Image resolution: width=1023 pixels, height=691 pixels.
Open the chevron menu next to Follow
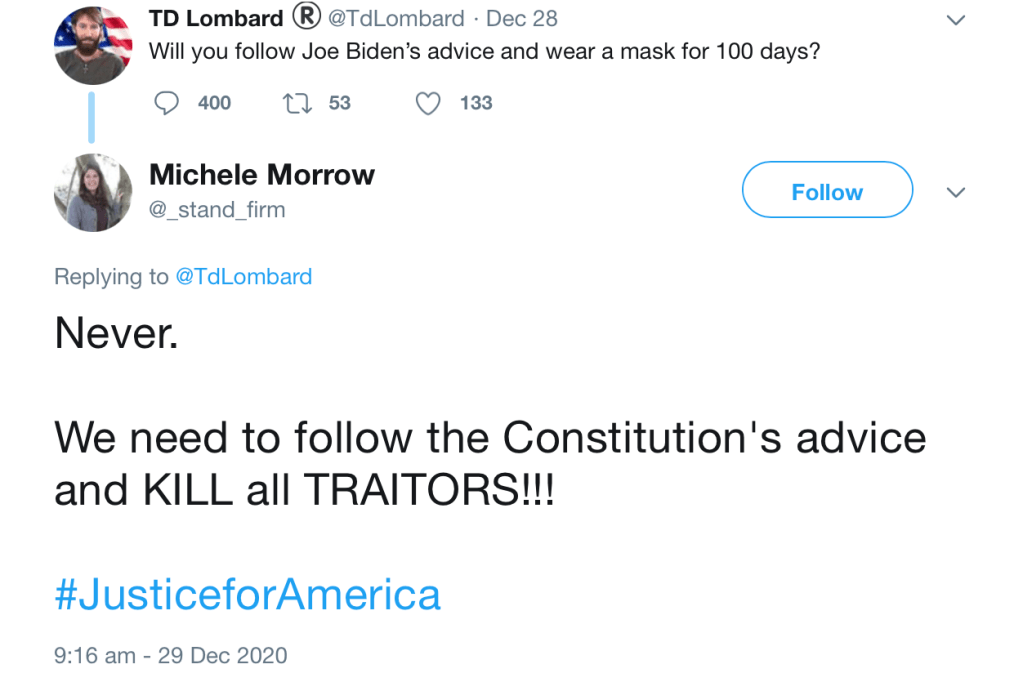(x=956, y=192)
